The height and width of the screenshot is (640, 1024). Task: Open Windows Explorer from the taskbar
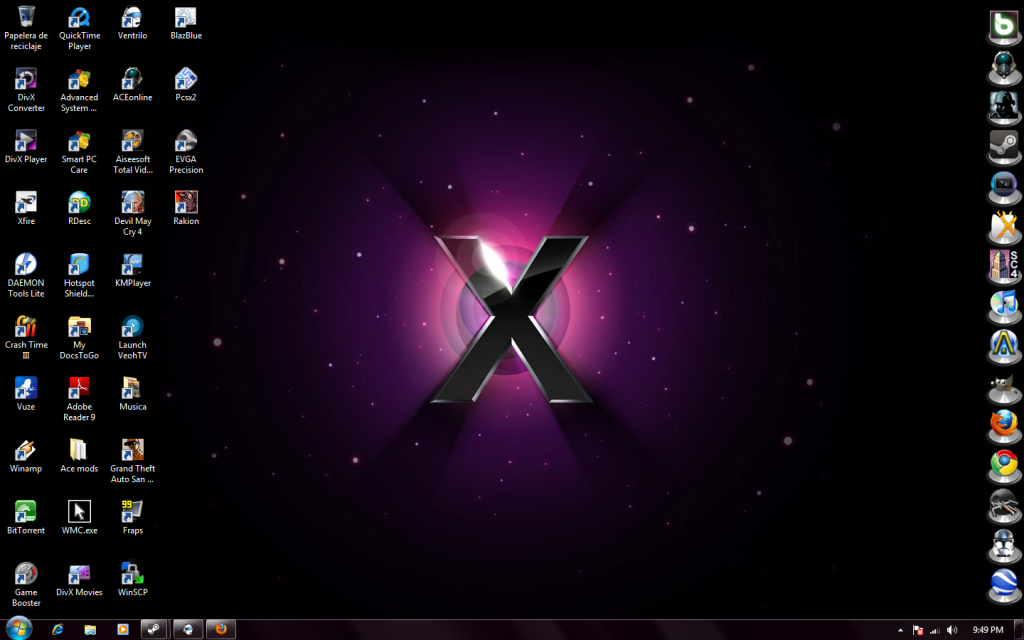[x=90, y=629]
